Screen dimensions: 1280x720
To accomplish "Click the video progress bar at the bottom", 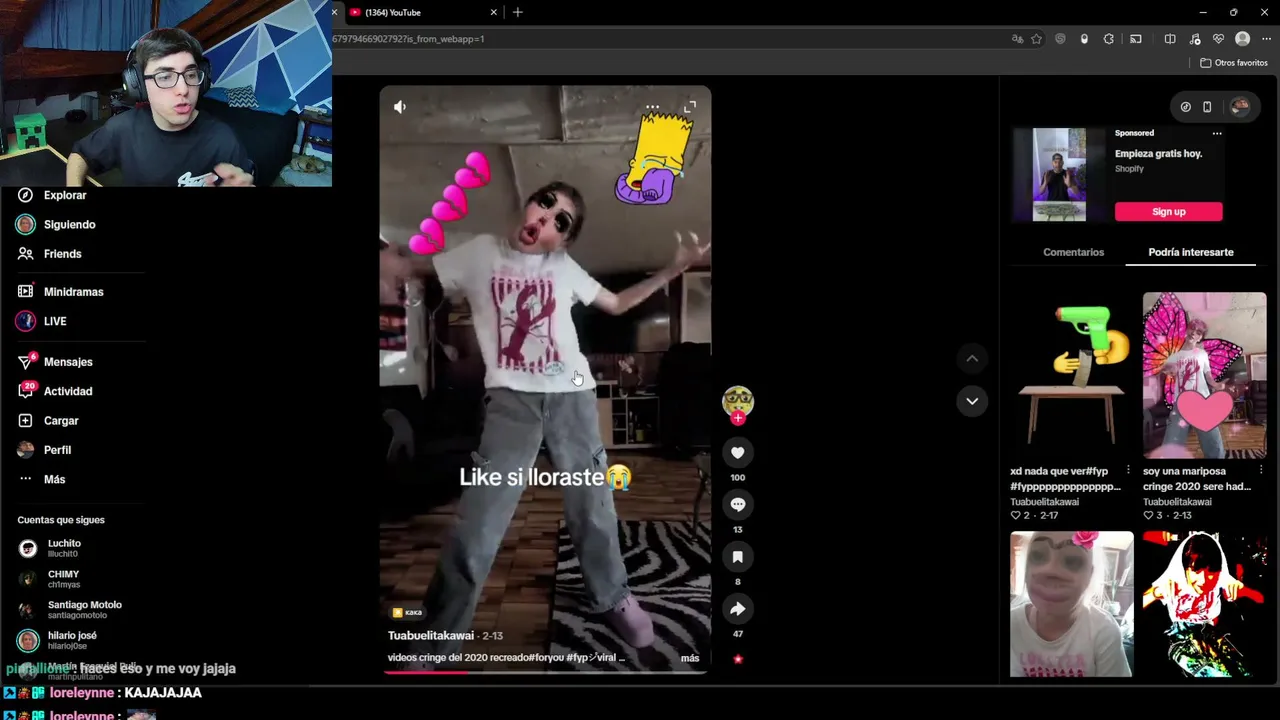I will click(x=545, y=672).
